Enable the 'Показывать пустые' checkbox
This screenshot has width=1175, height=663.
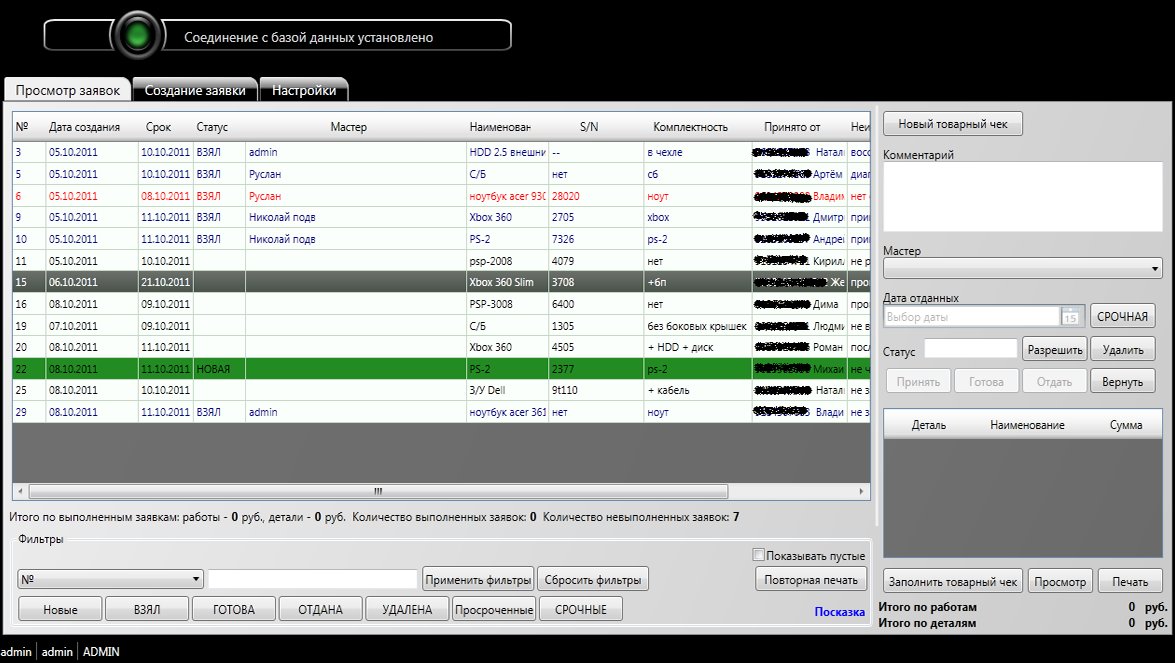[x=759, y=555]
